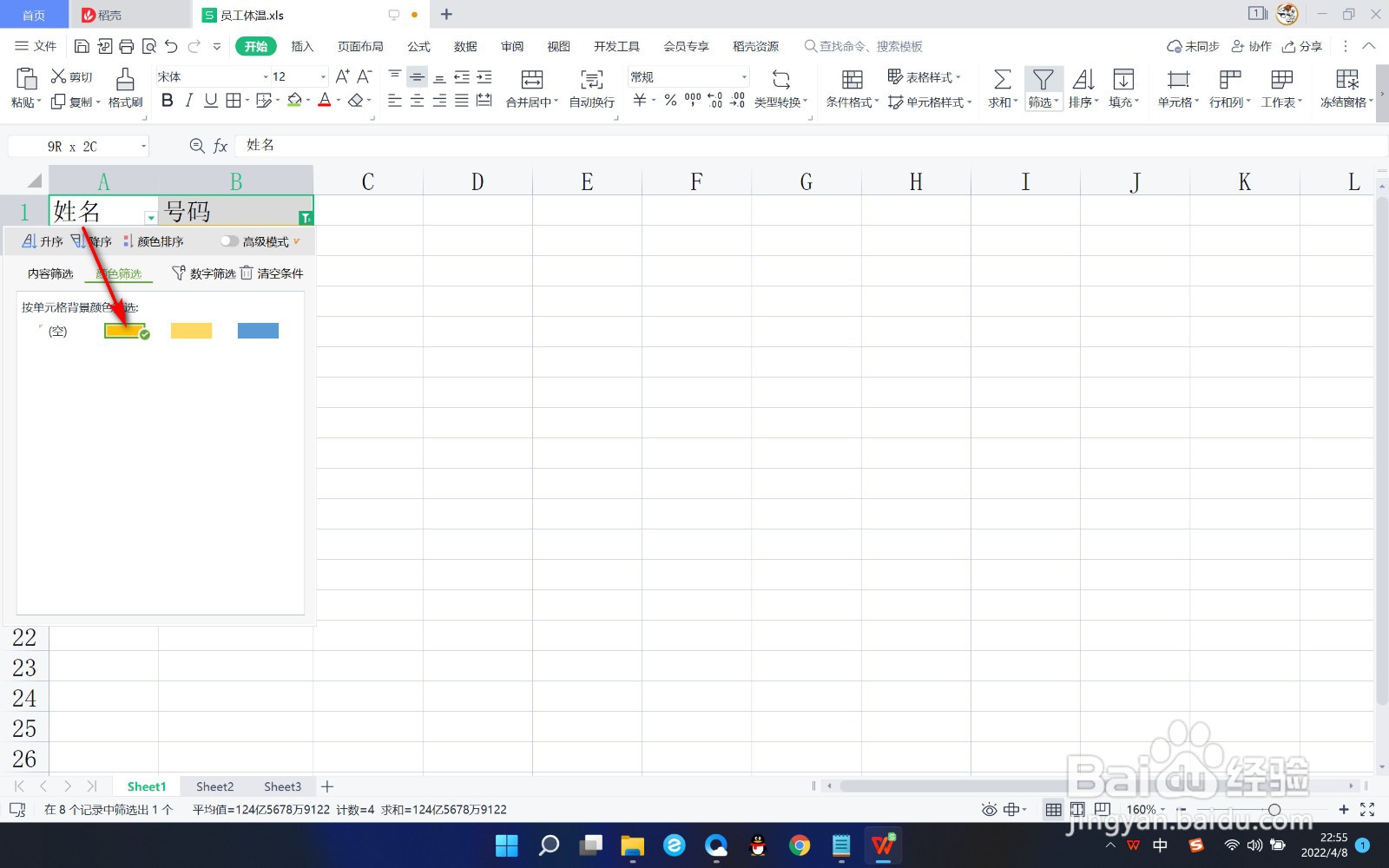Image resolution: width=1389 pixels, height=868 pixels.
Task: Click the Cut scissors icon
Action: [59, 76]
